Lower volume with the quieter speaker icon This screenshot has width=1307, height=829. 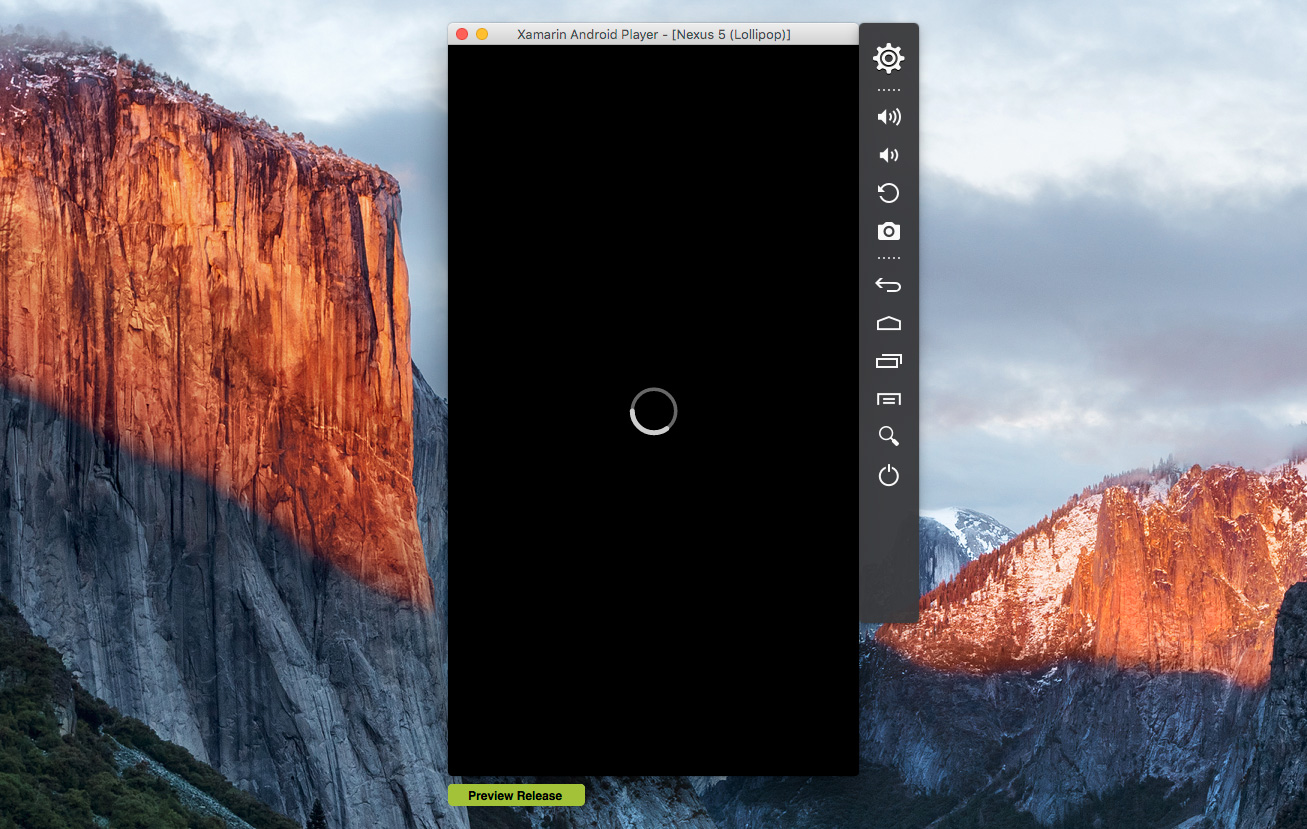(888, 155)
